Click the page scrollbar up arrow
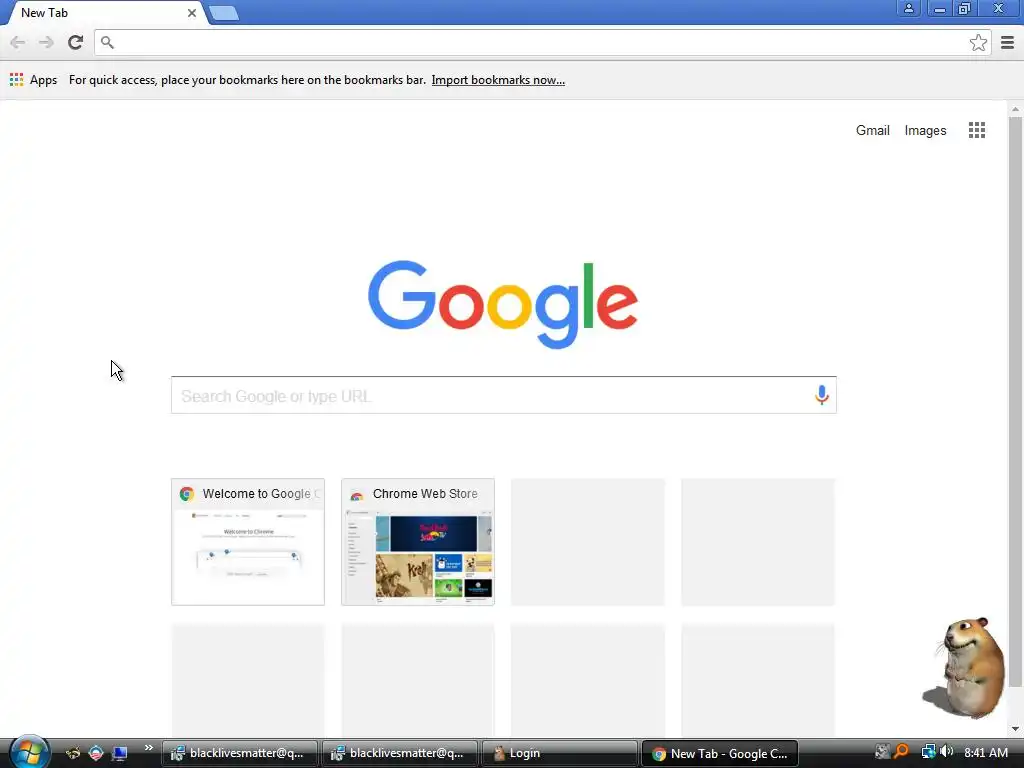This screenshot has height=768, width=1024. tap(1015, 109)
